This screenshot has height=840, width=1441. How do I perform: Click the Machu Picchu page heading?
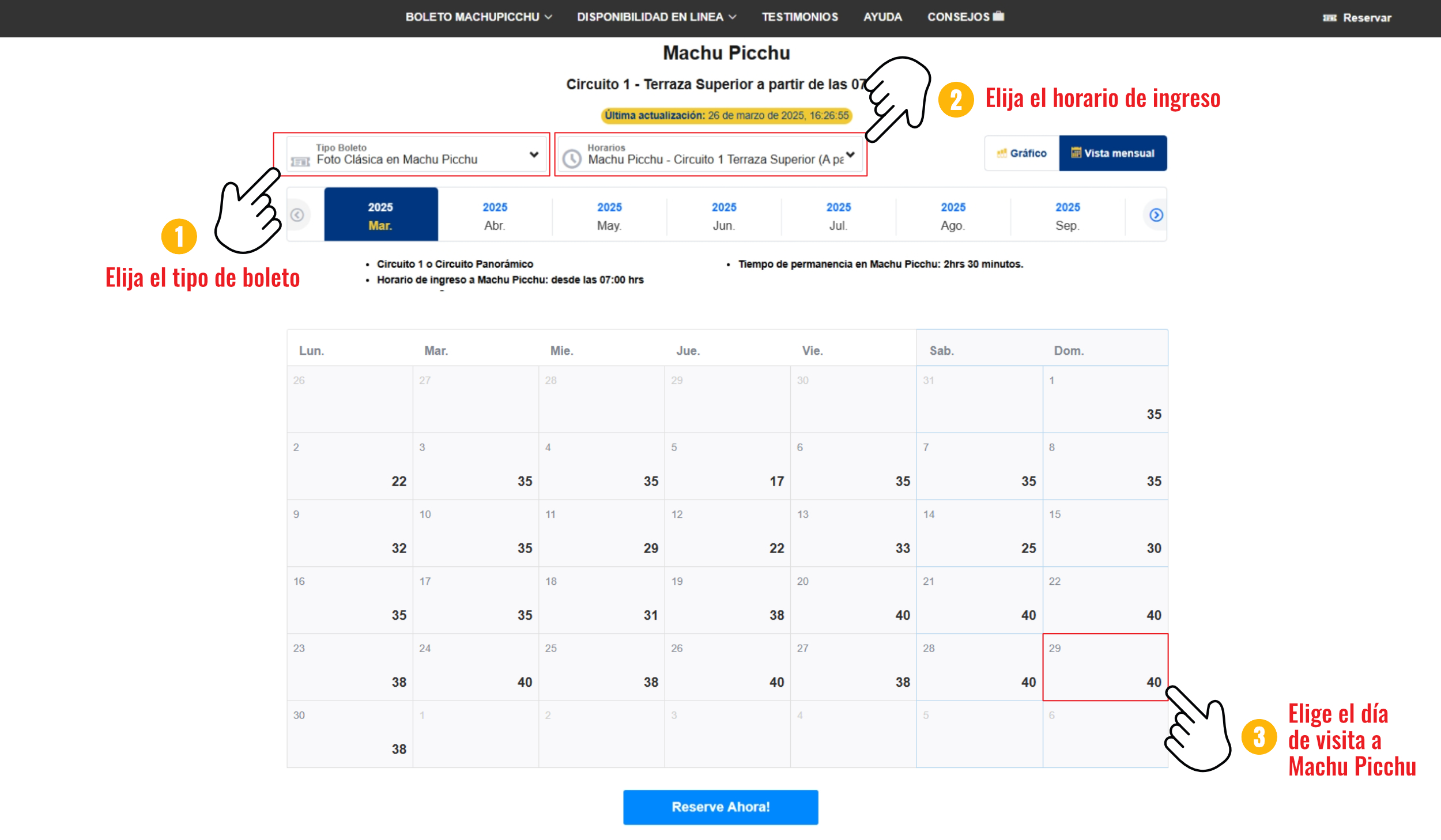coord(726,53)
